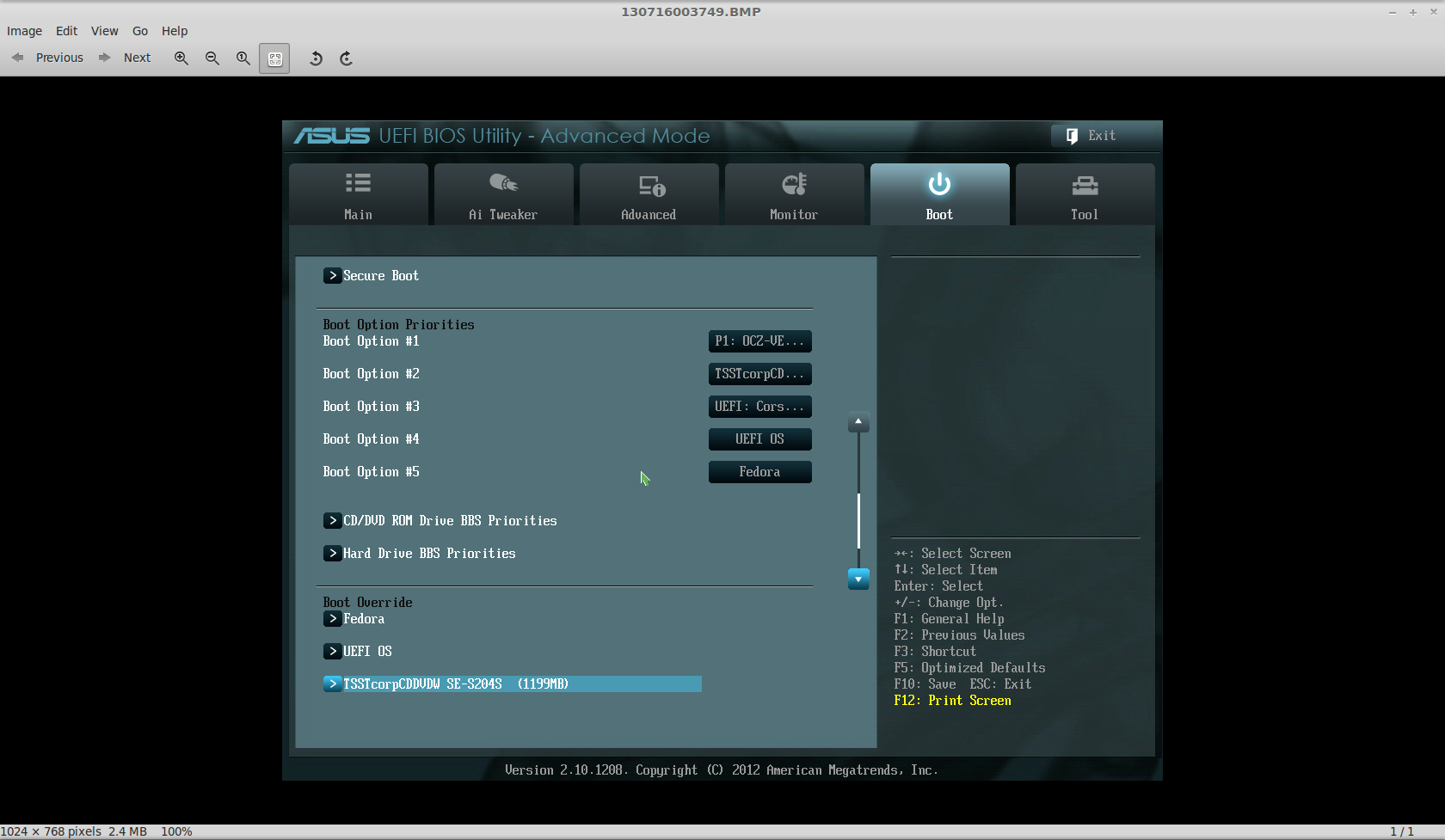Screen dimensions: 1445x840
Task: Expand CD/DVD ROM Drive BBS Priorities
Action: coord(440,521)
